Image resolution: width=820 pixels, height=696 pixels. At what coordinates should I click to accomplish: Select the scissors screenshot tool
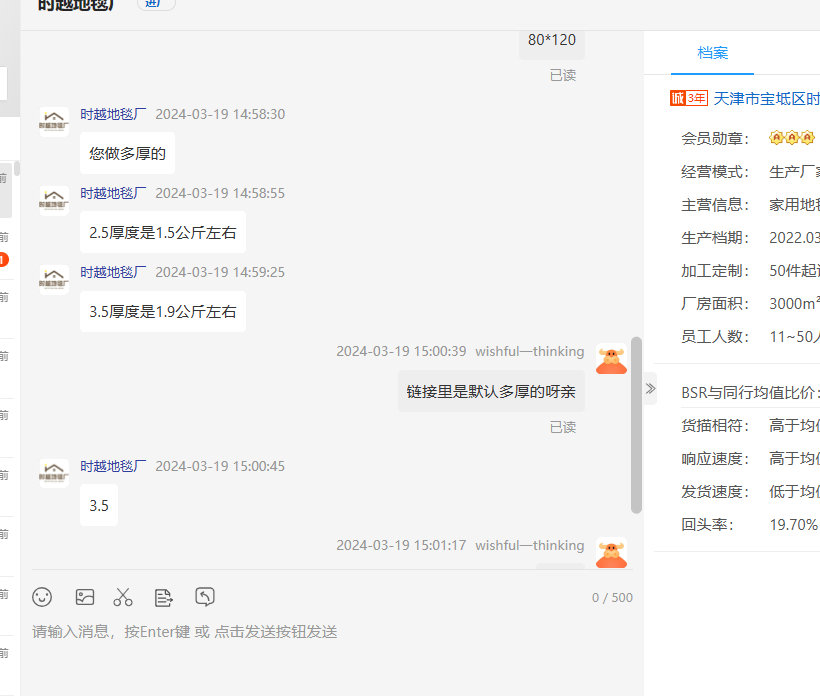click(123, 597)
